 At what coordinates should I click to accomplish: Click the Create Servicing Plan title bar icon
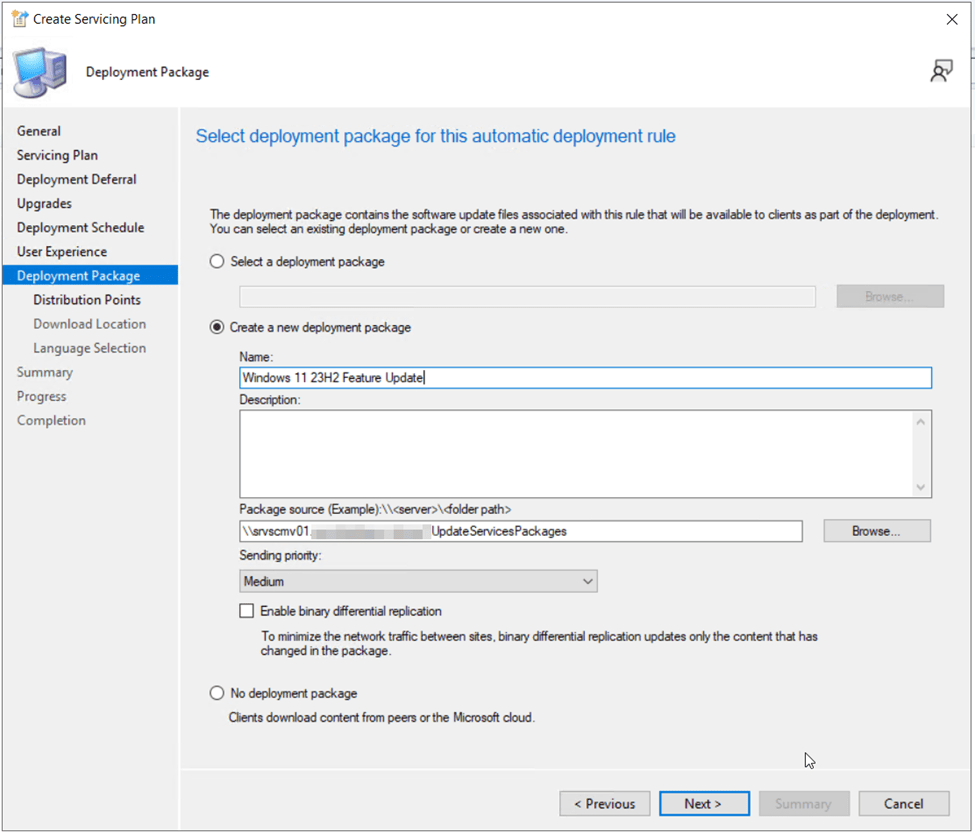click(x=18, y=19)
